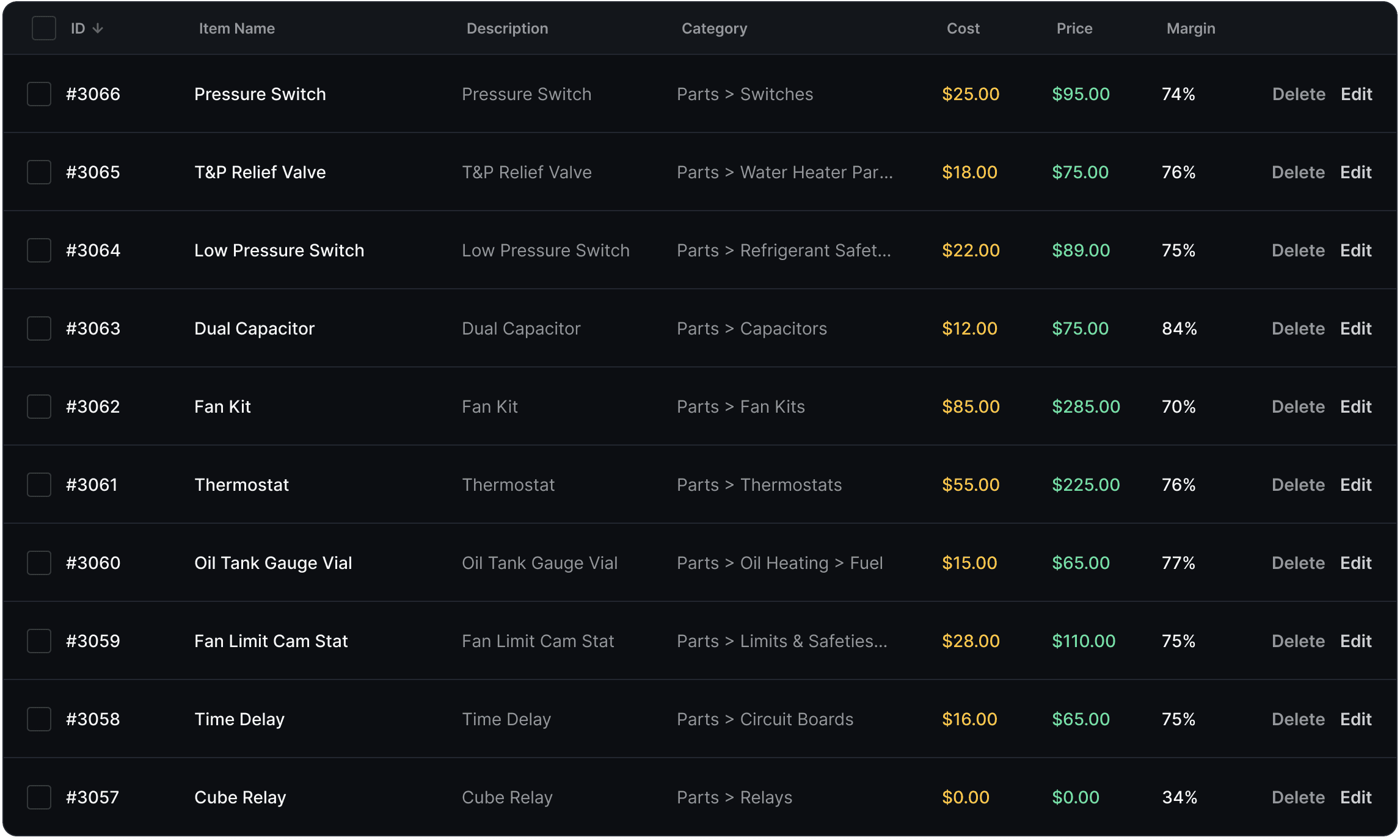This screenshot has height=840, width=1400.
Task: Edit the Time Delay item
Action: coord(1355,719)
